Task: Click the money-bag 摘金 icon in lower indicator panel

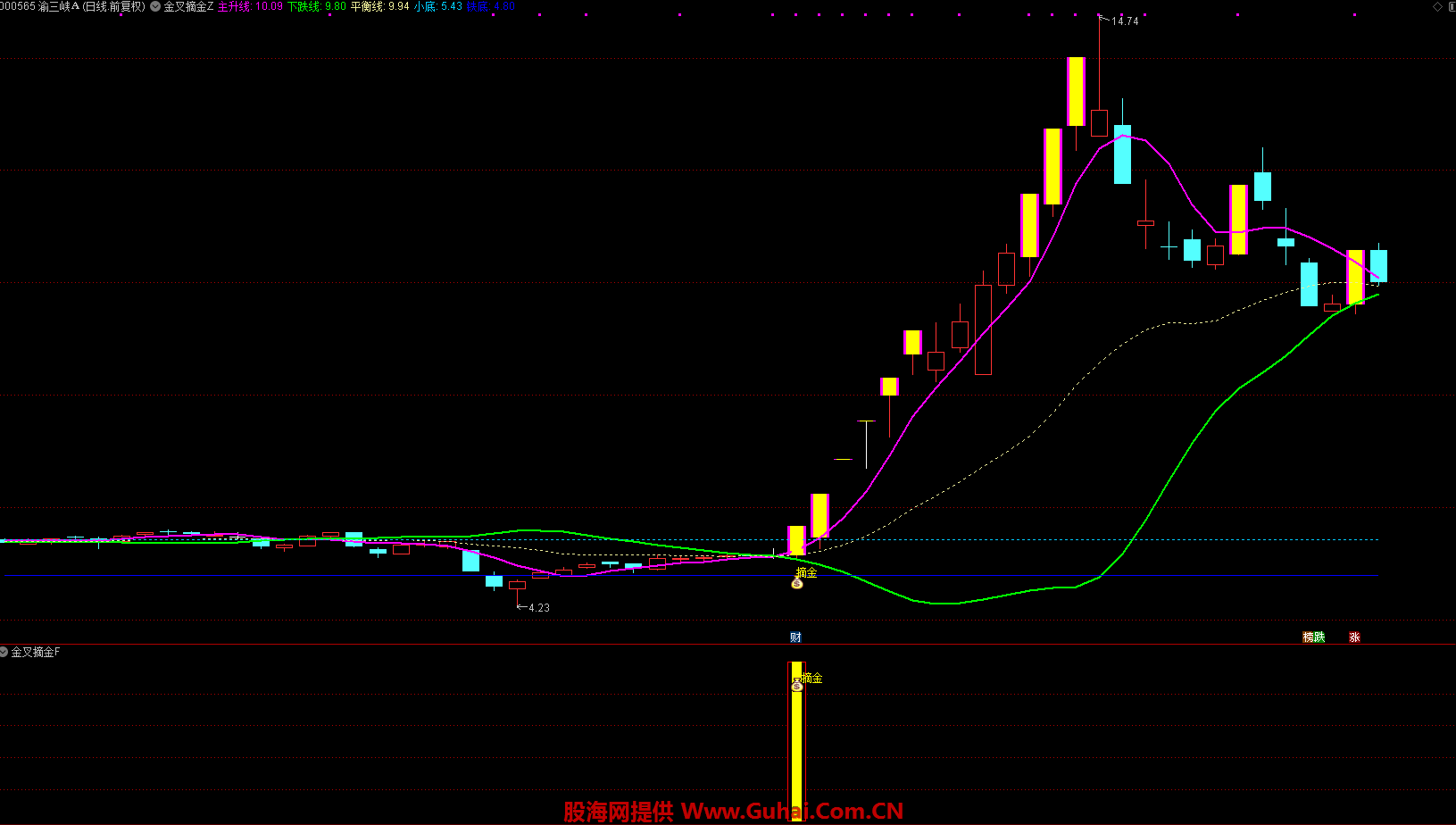Action: (797, 686)
